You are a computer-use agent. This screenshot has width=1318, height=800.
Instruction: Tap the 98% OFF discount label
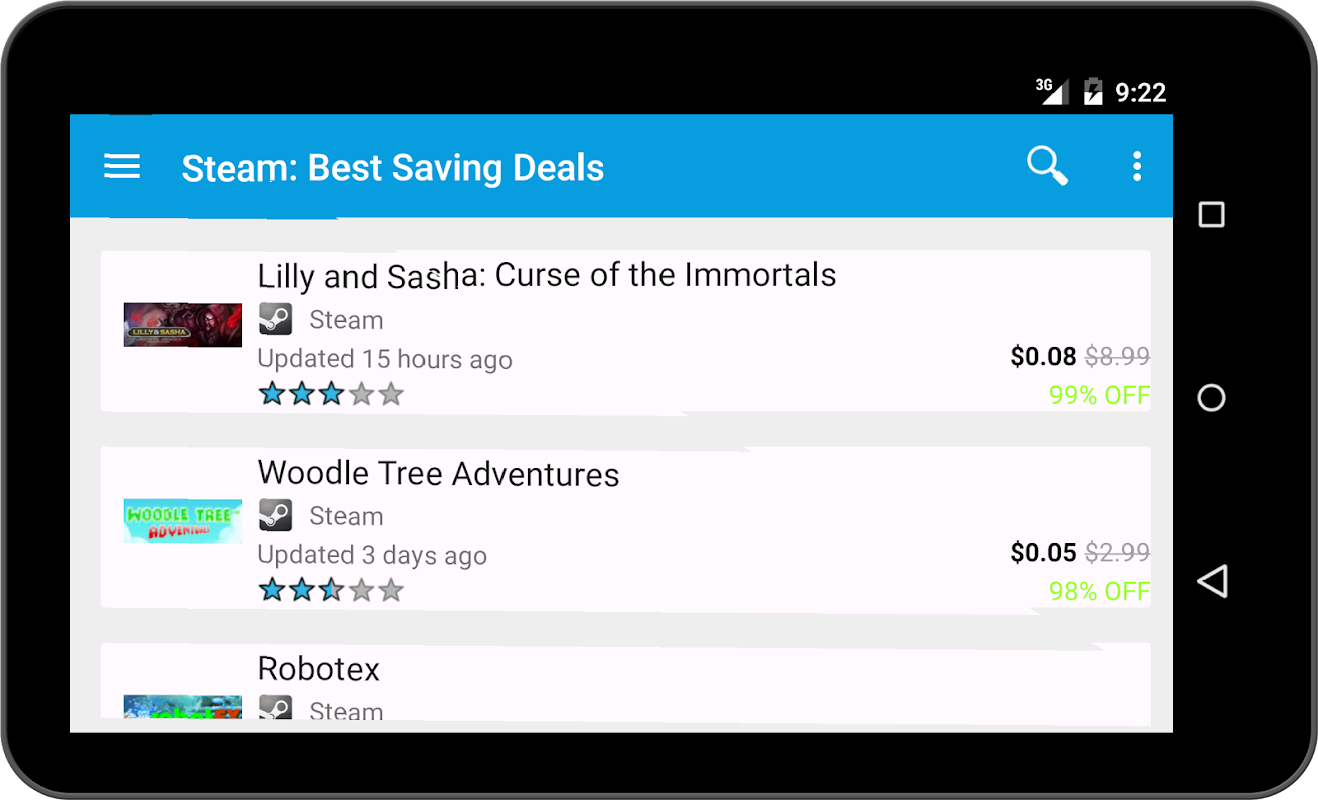coord(1099,591)
